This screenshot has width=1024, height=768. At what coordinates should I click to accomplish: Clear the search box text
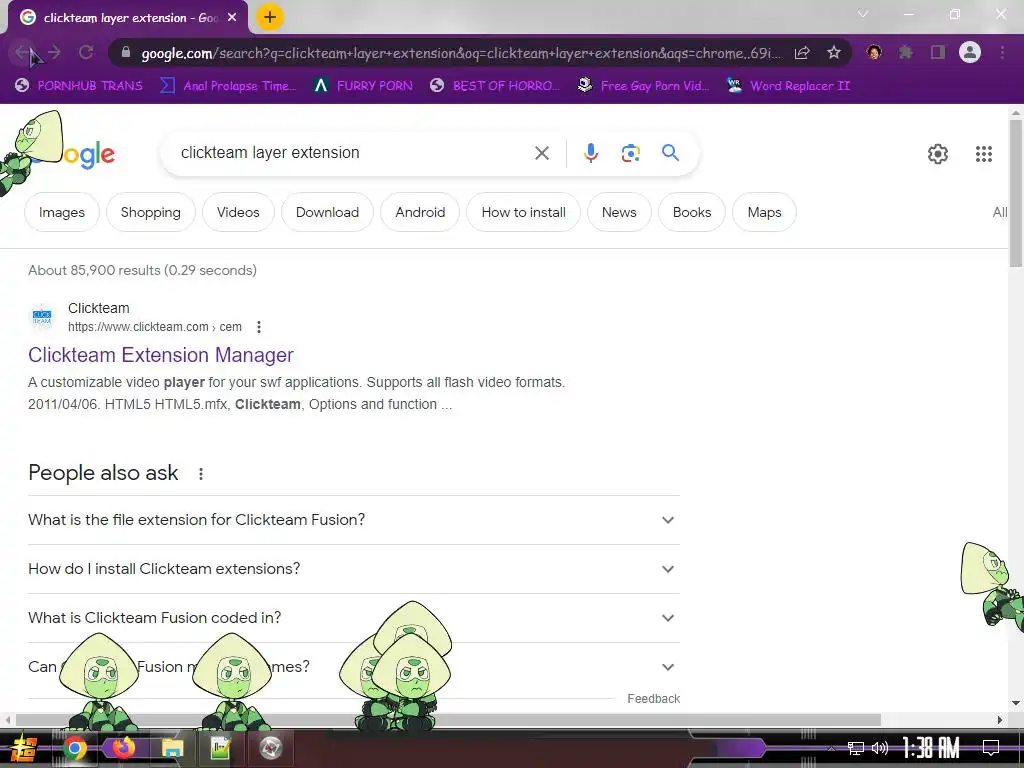(541, 153)
